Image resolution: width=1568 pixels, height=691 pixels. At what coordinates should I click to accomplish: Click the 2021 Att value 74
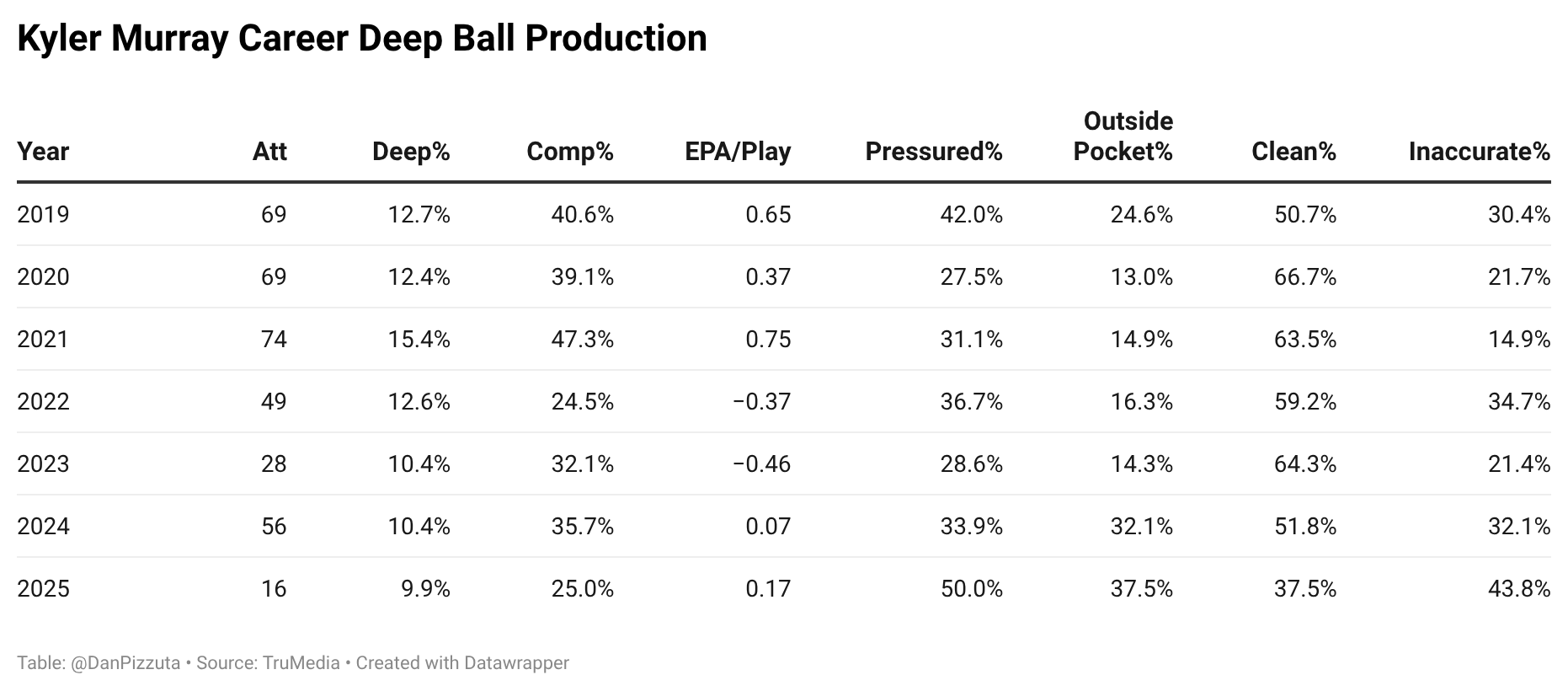click(274, 340)
